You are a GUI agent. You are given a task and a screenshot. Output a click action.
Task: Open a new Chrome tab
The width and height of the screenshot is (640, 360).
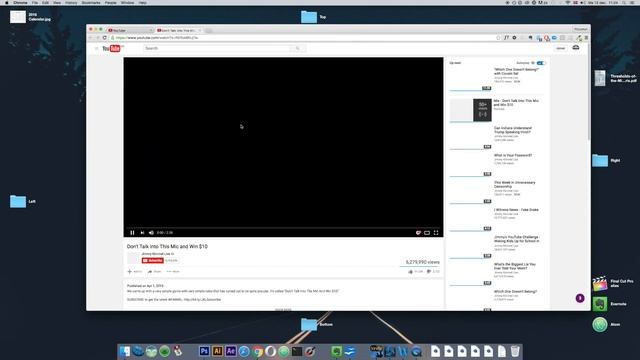[209, 31]
